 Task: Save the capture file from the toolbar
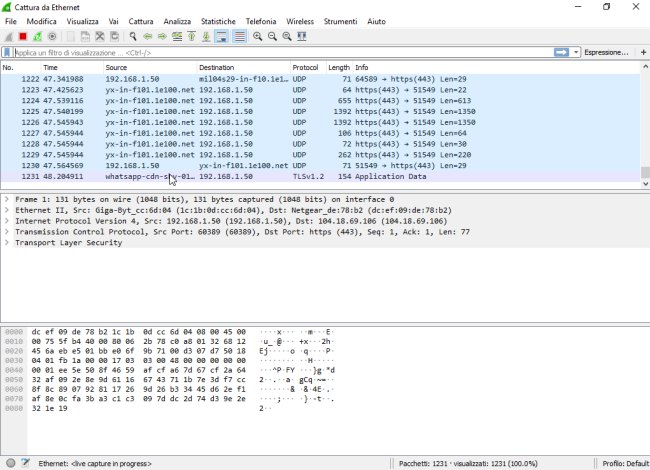point(85,36)
